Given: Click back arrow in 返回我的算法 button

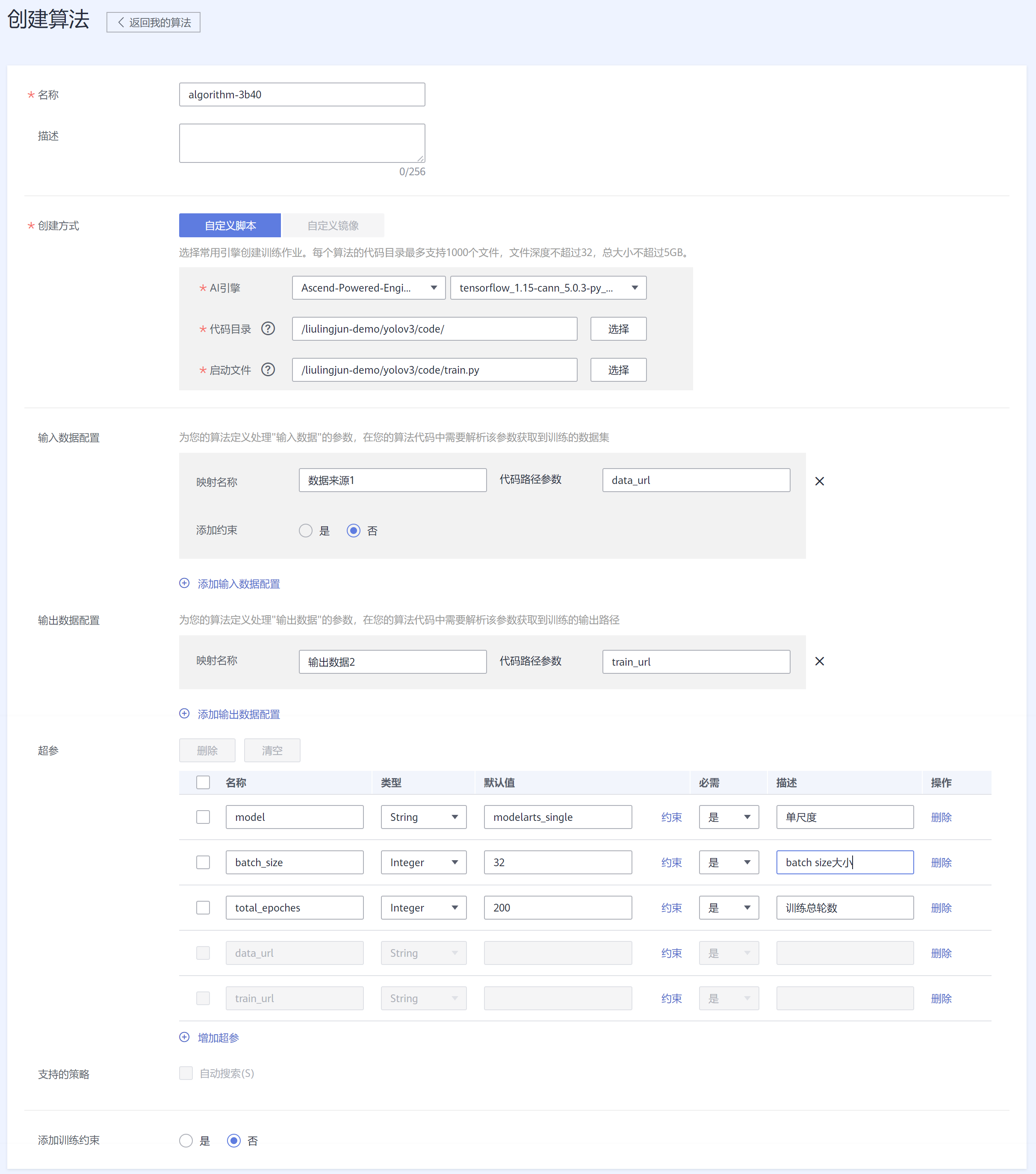Looking at the screenshot, I should point(121,22).
